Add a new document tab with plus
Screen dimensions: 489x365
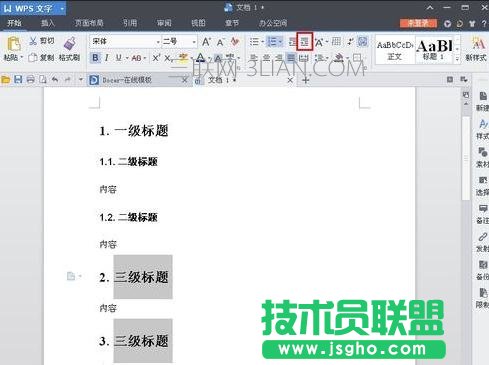(x=306, y=80)
